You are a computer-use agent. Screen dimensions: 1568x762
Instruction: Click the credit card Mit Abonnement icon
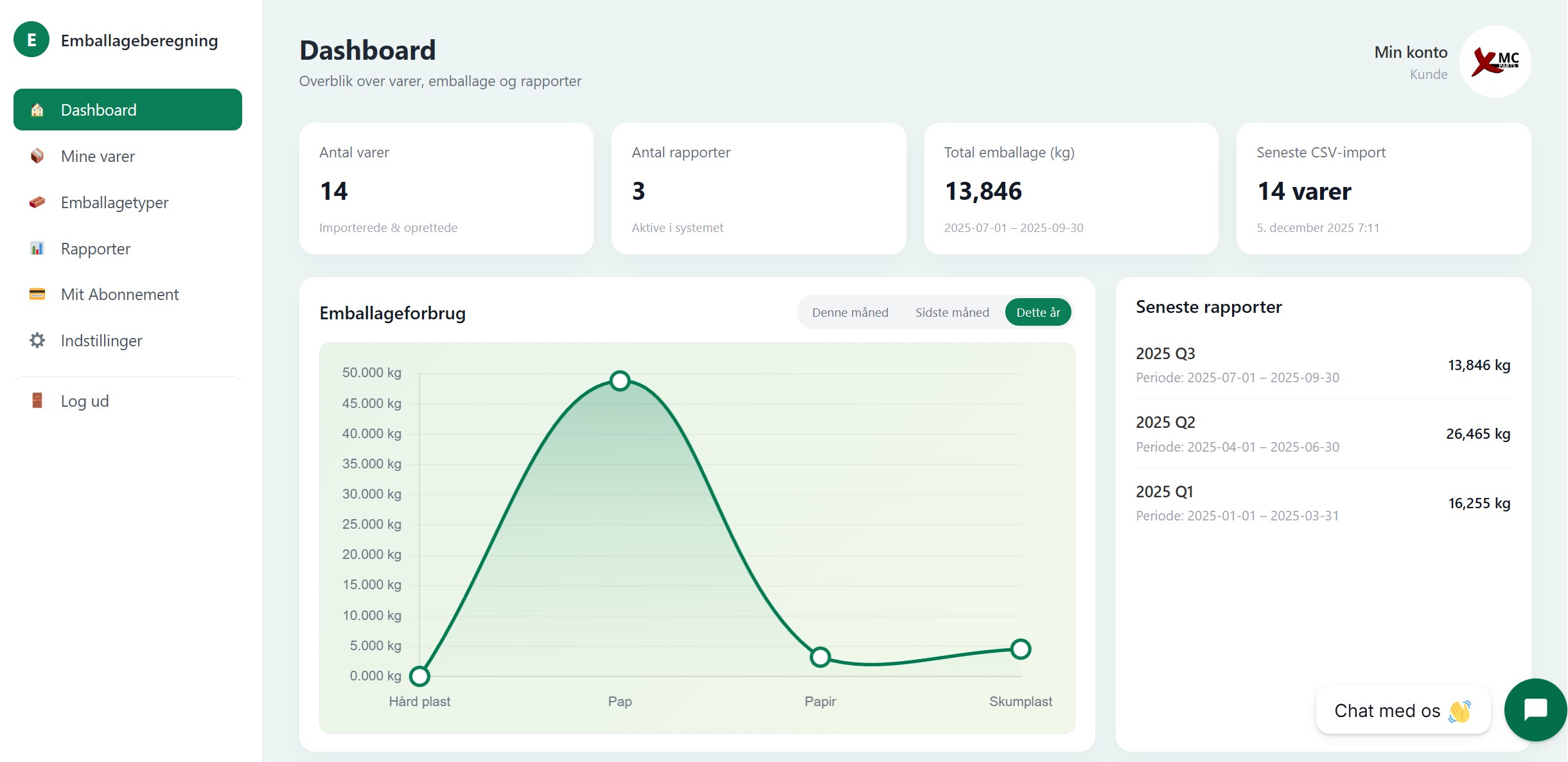(37, 294)
